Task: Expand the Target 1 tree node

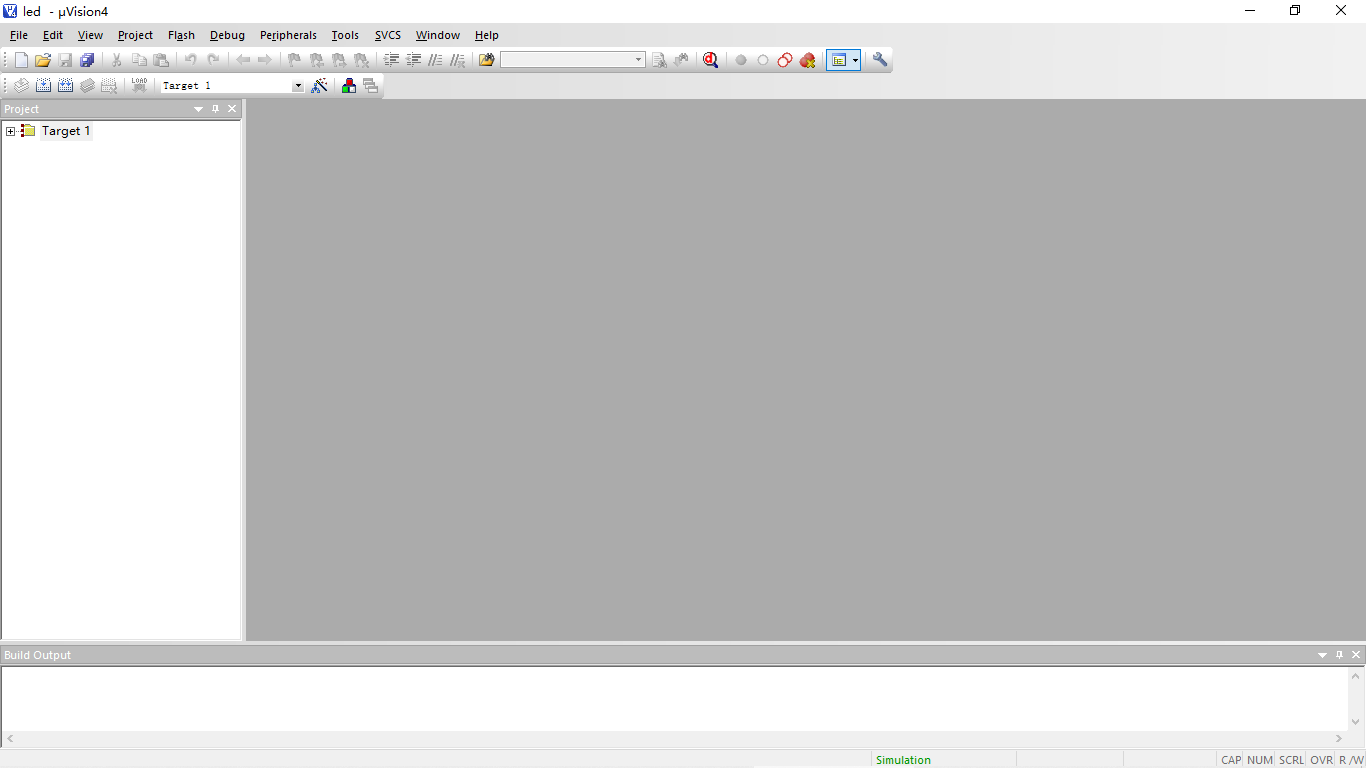Action: click(x=10, y=131)
